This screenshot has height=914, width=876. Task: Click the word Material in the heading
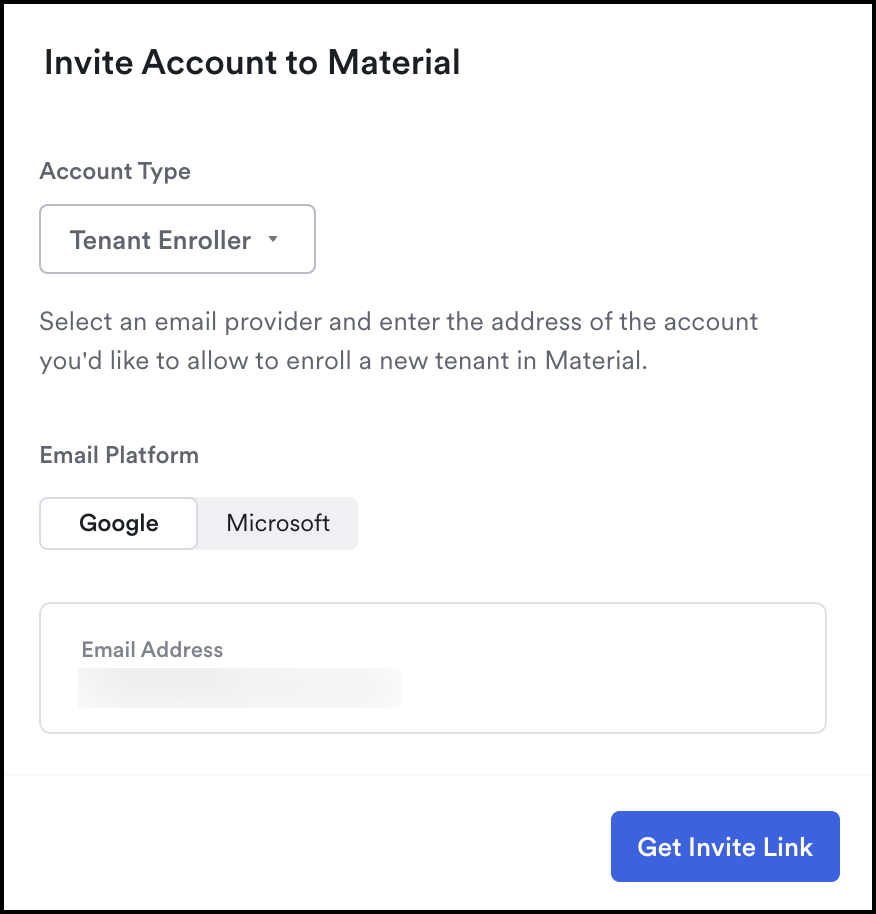tap(394, 62)
